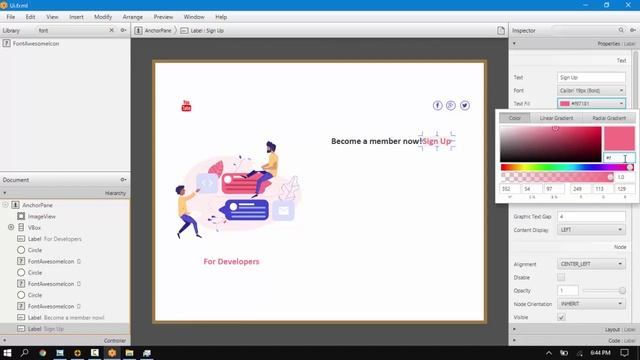This screenshot has height=360, width=640.
Task: Open the Document panel options menu
Action: pos(123,180)
